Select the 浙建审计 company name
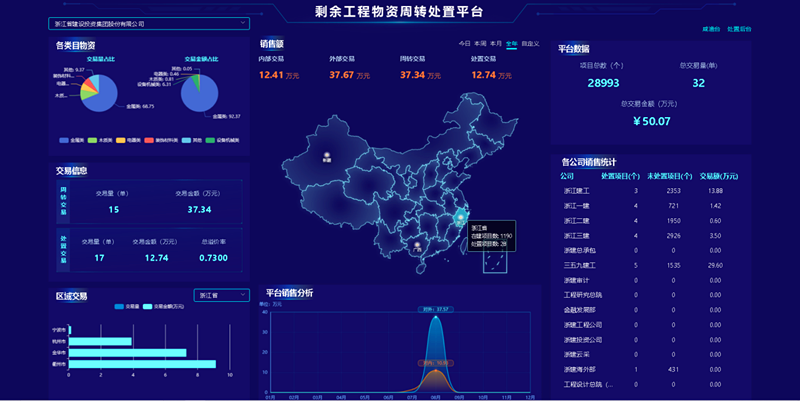Image resolution: width=800 pixels, height=401 pixels. point(577,280)
